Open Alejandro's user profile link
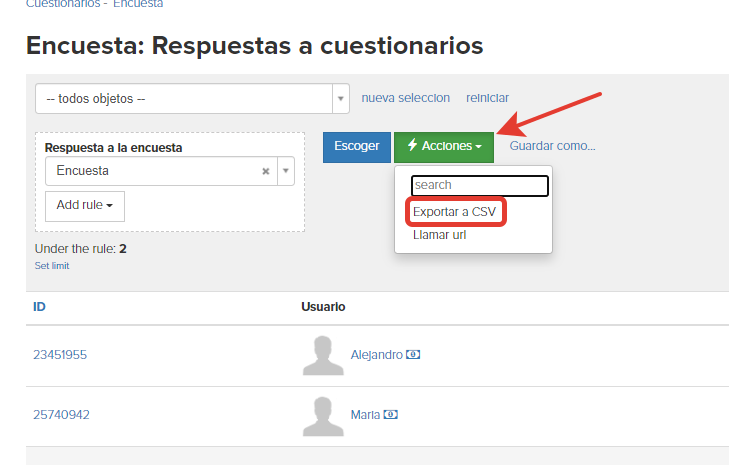The height and width of the screenshot is (465, 729). coord(377,355)
